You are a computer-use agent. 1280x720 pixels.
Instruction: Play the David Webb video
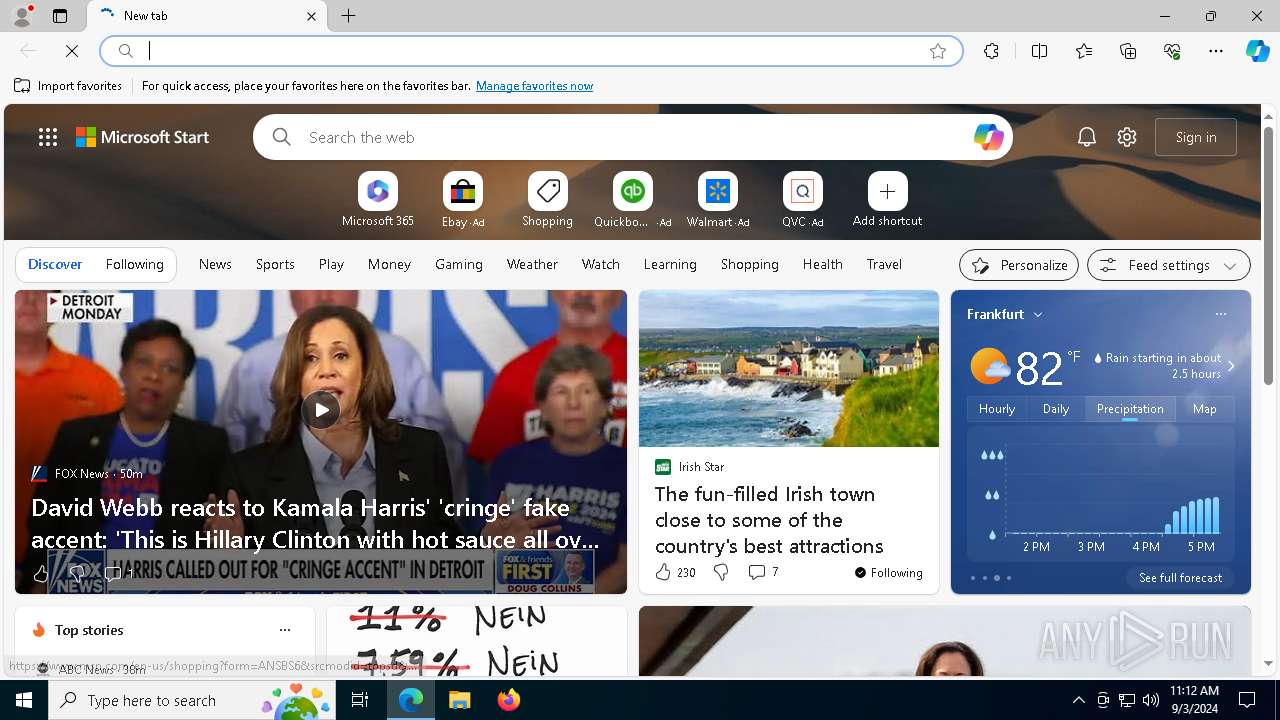pyautogui.click(x=321, y=409)
